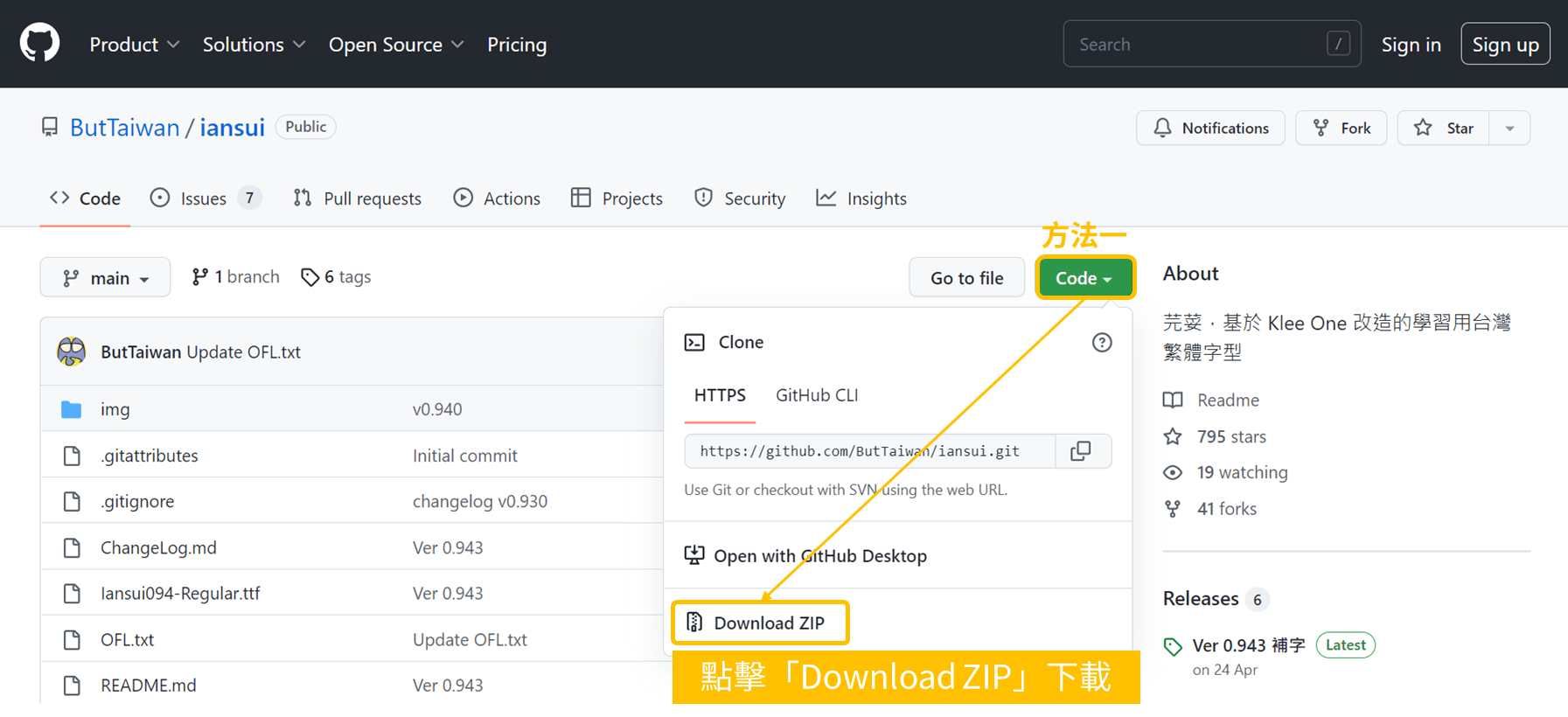View the 6 tags link

(x=336, y=277)
